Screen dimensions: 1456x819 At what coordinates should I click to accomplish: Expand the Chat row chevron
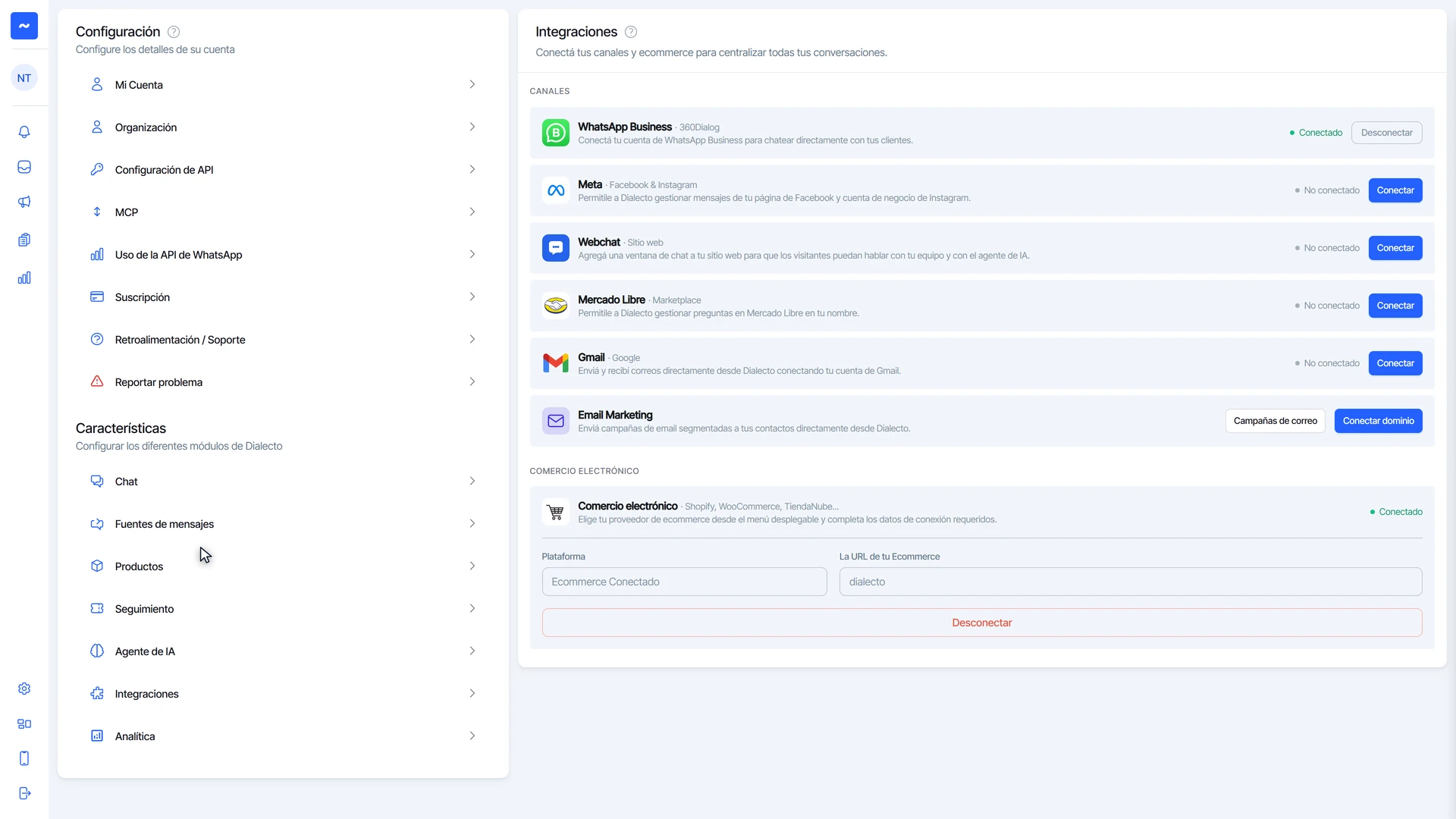coord(472,481)
